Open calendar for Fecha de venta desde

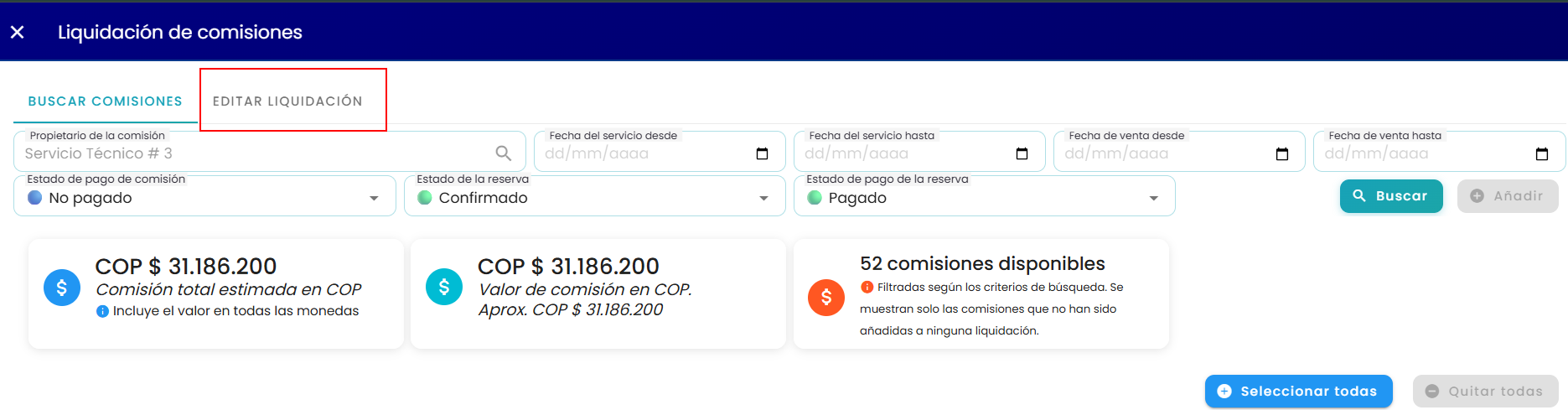pos(1281,153)
